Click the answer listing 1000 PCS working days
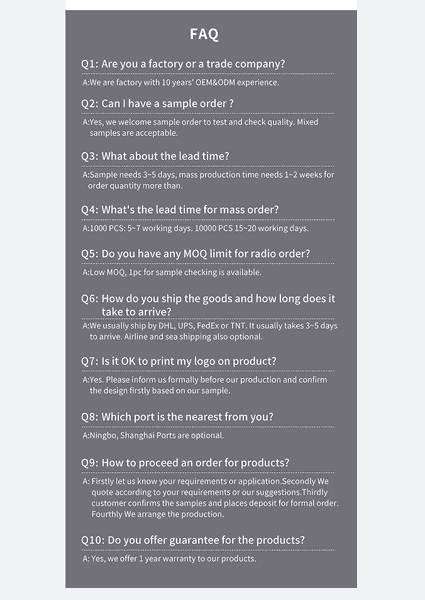 click(195, 228)
